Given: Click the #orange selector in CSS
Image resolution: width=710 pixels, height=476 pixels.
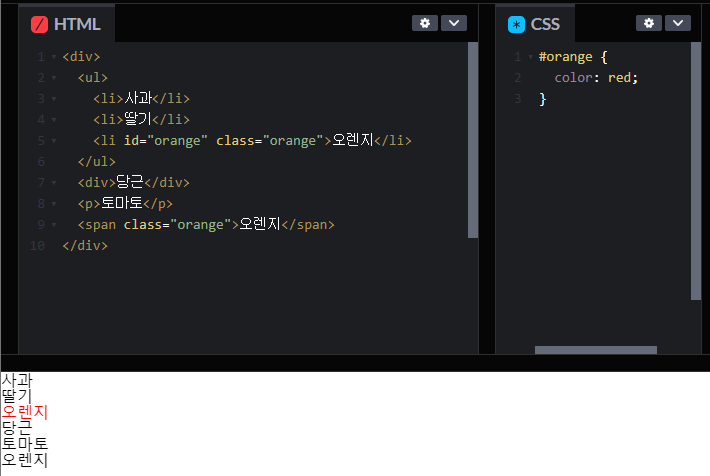Looking at the screenshot, I should [x=565, y=57].
